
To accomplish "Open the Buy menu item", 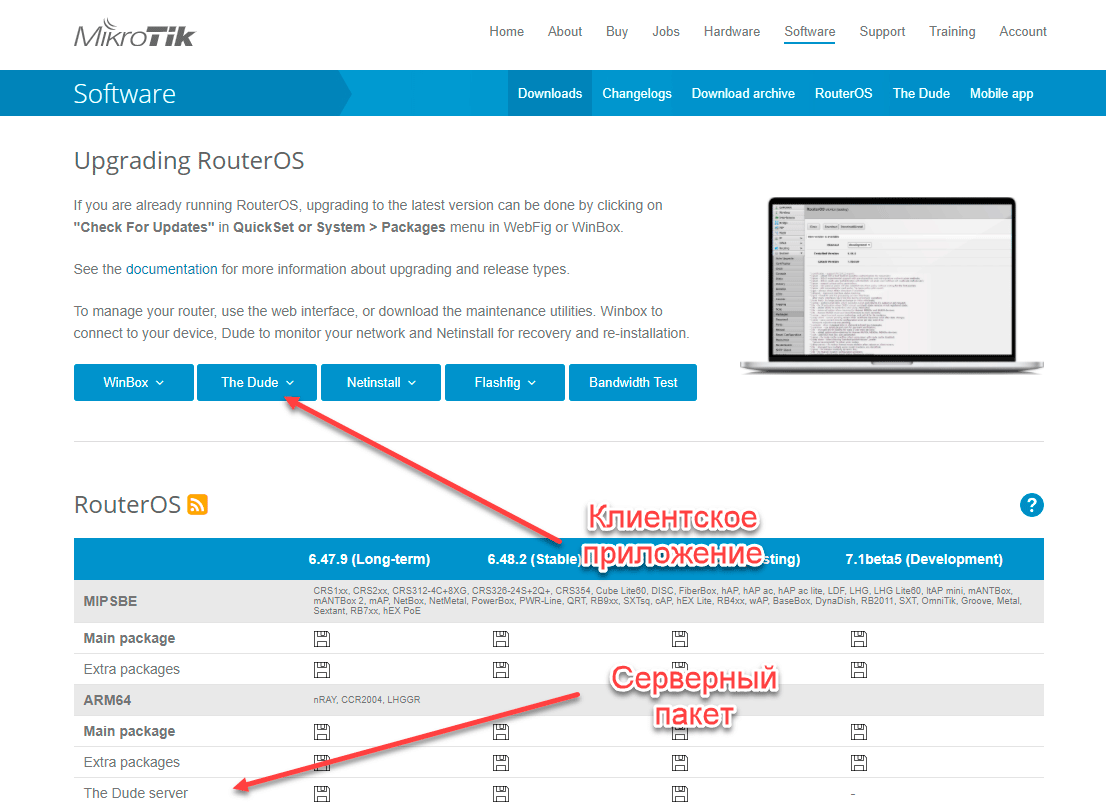I will [x=616, y=32].
